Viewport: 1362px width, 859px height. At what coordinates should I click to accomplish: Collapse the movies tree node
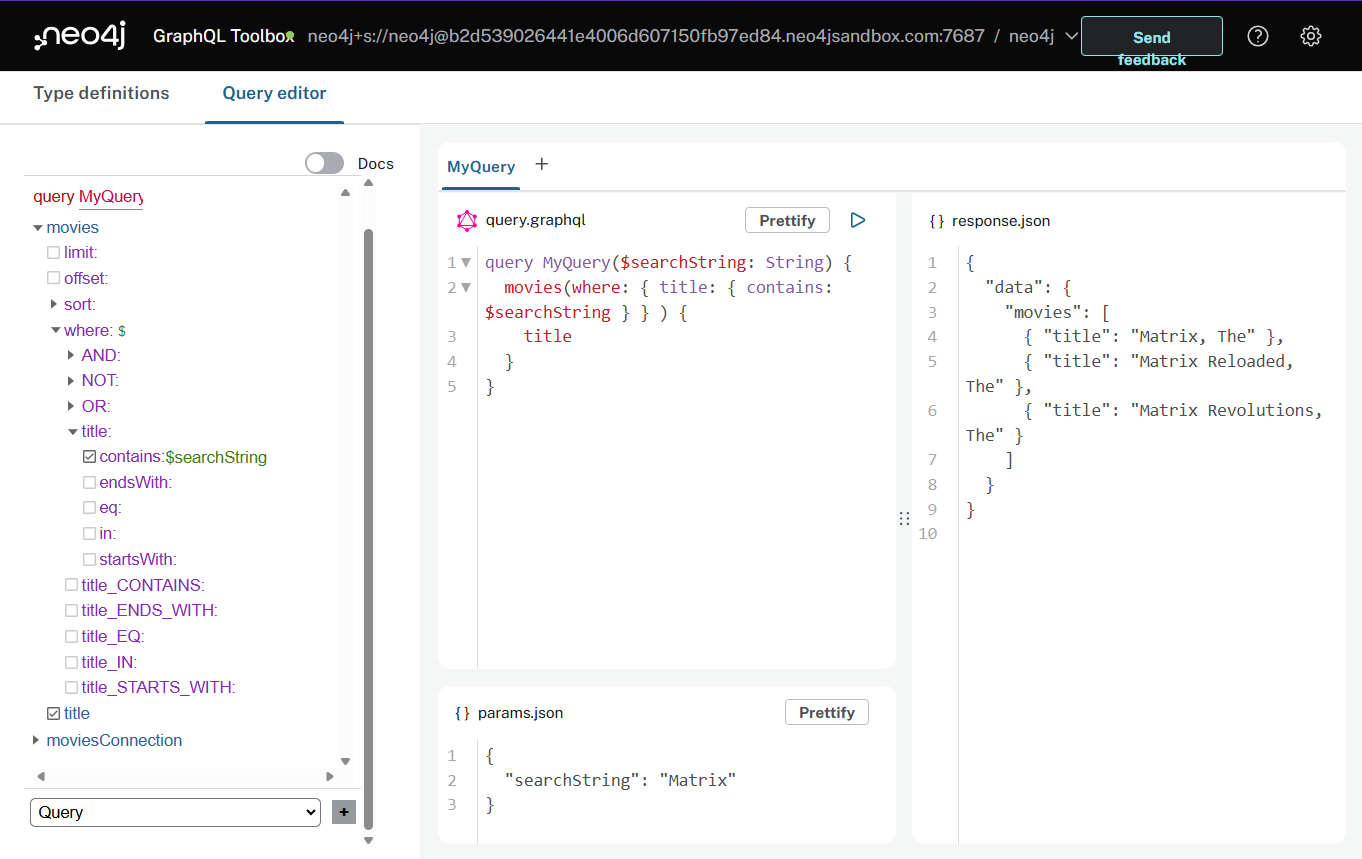click(x=38, y=228)
